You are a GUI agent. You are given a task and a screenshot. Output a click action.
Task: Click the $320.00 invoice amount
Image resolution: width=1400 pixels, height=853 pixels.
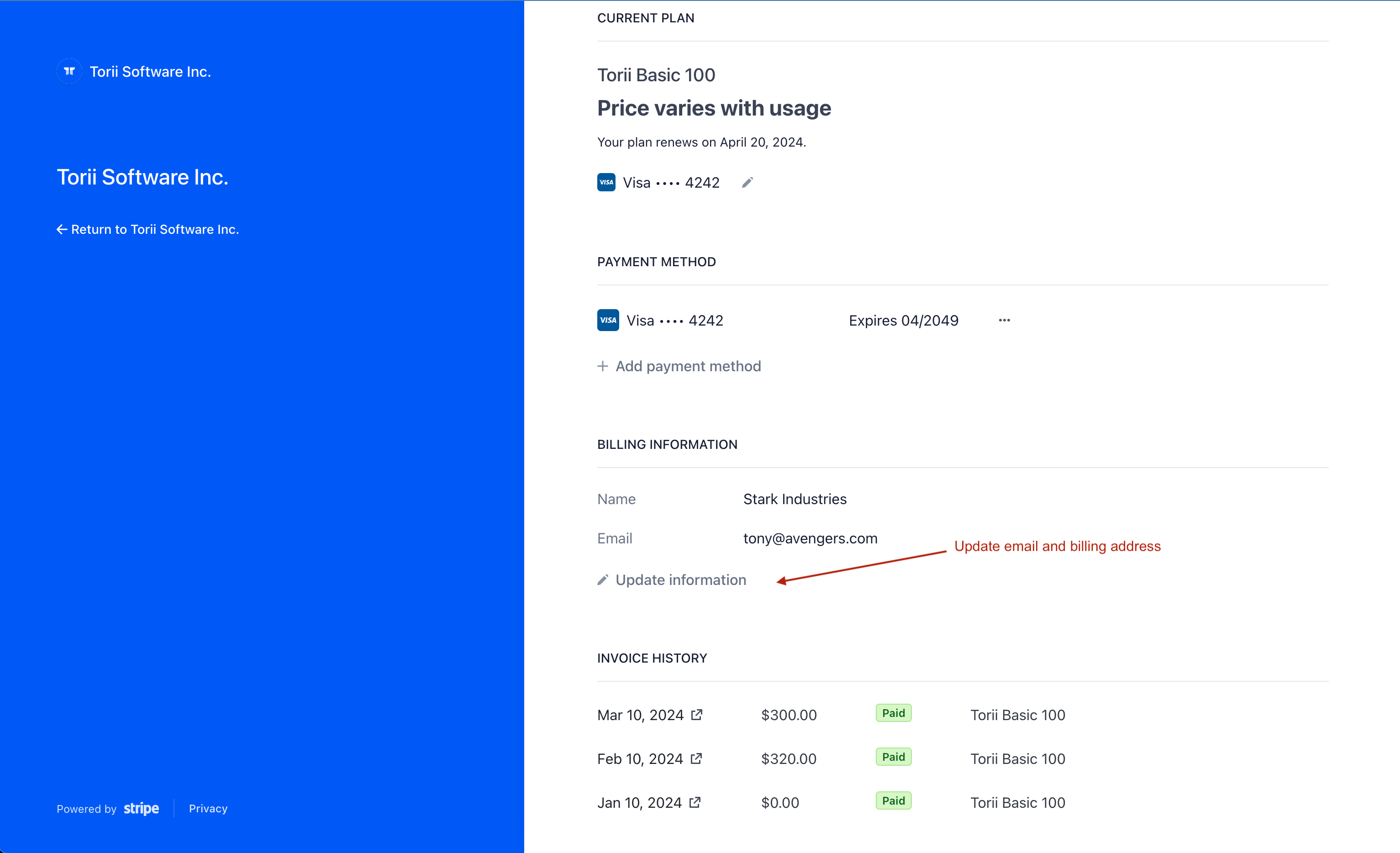pyautogui.click(x=789, y=758)
